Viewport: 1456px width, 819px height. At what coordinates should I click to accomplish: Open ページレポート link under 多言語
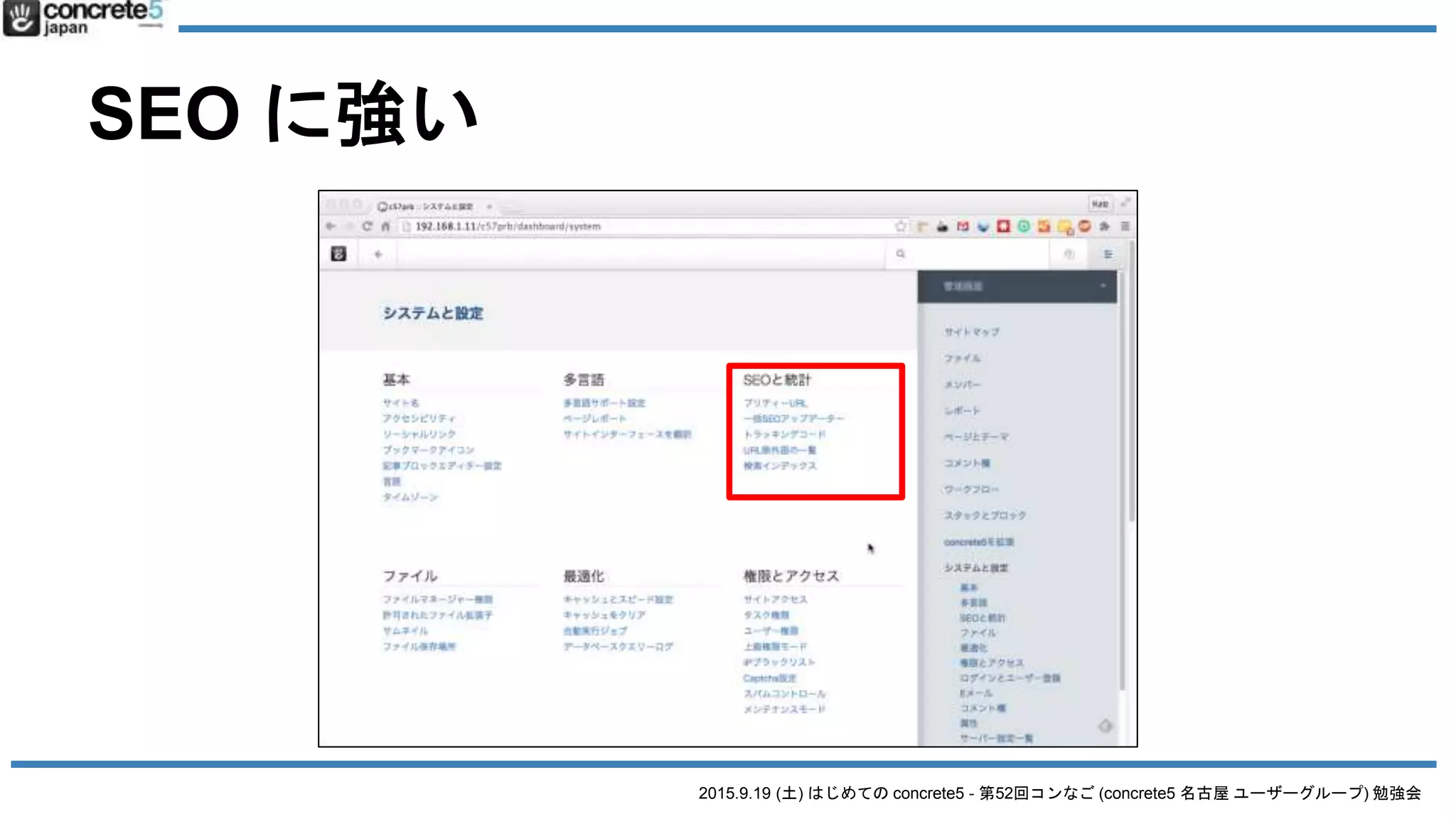point(594,418)
